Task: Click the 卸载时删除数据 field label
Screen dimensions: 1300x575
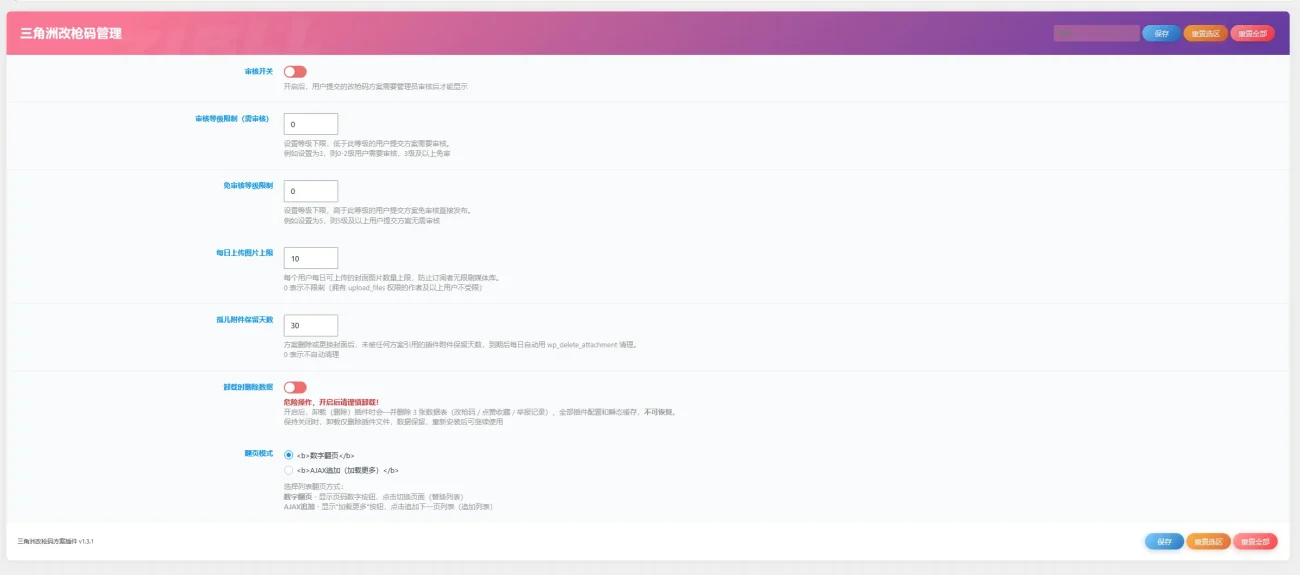Action: pos(248,387)
